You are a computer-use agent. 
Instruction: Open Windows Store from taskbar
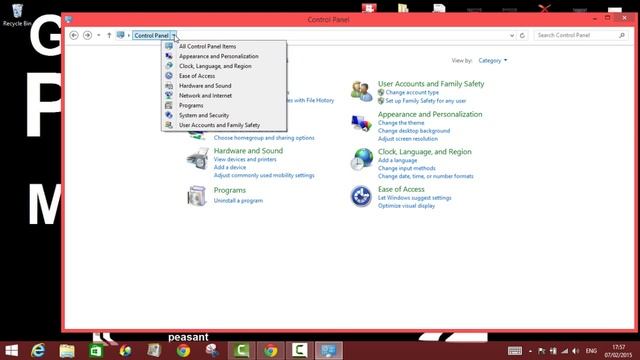(x=96, y=351)
